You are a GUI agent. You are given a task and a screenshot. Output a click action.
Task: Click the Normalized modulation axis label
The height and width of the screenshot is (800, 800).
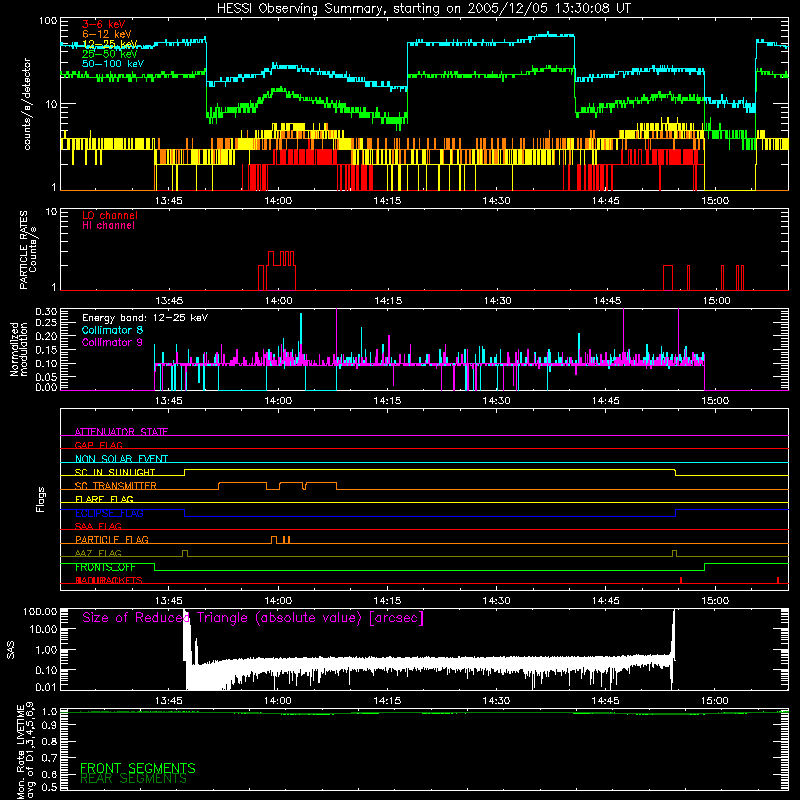click(19, 349)
